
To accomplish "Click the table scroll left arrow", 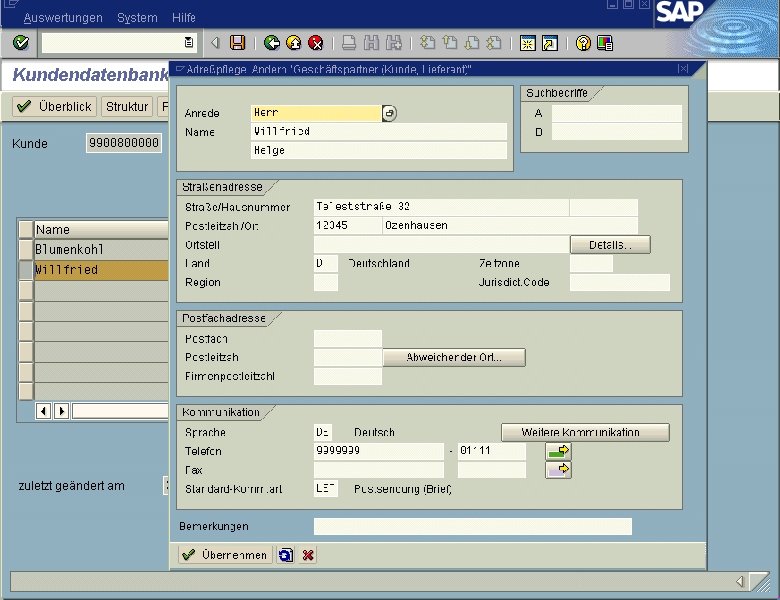I will tap(43, 411).
